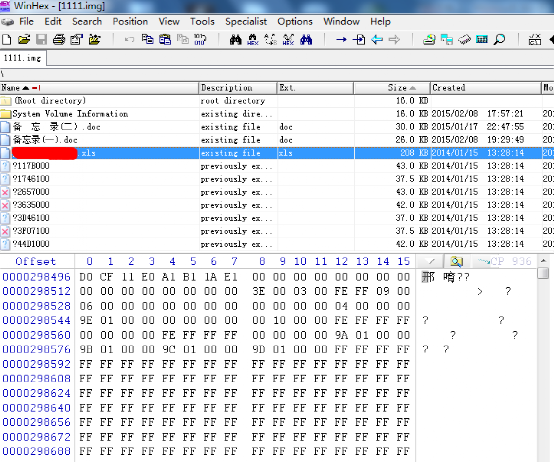The width and height of the screenshot is (554, 462).
Task: Click the Find Hex Values icon
Action: click(253, 39)
